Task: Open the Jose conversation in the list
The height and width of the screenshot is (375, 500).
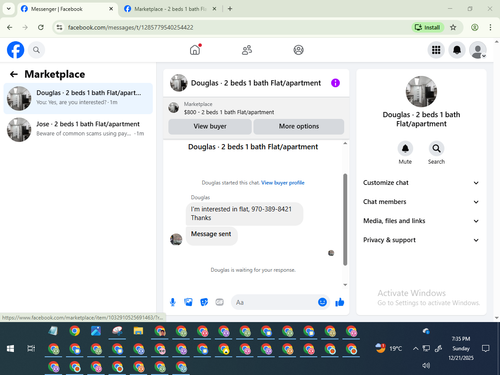Action: [78, 130]
